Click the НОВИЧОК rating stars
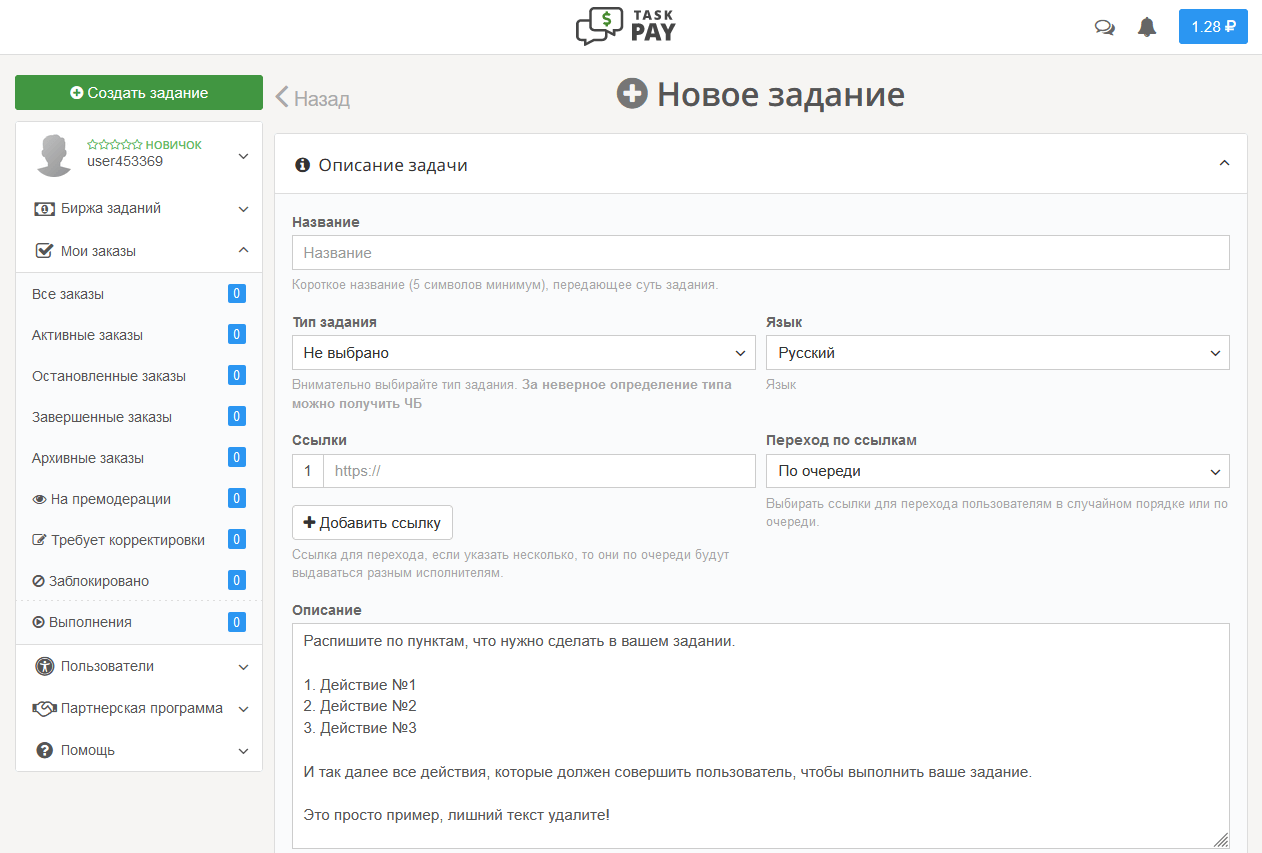The image size is (1262, 853). tap(114, 145)
